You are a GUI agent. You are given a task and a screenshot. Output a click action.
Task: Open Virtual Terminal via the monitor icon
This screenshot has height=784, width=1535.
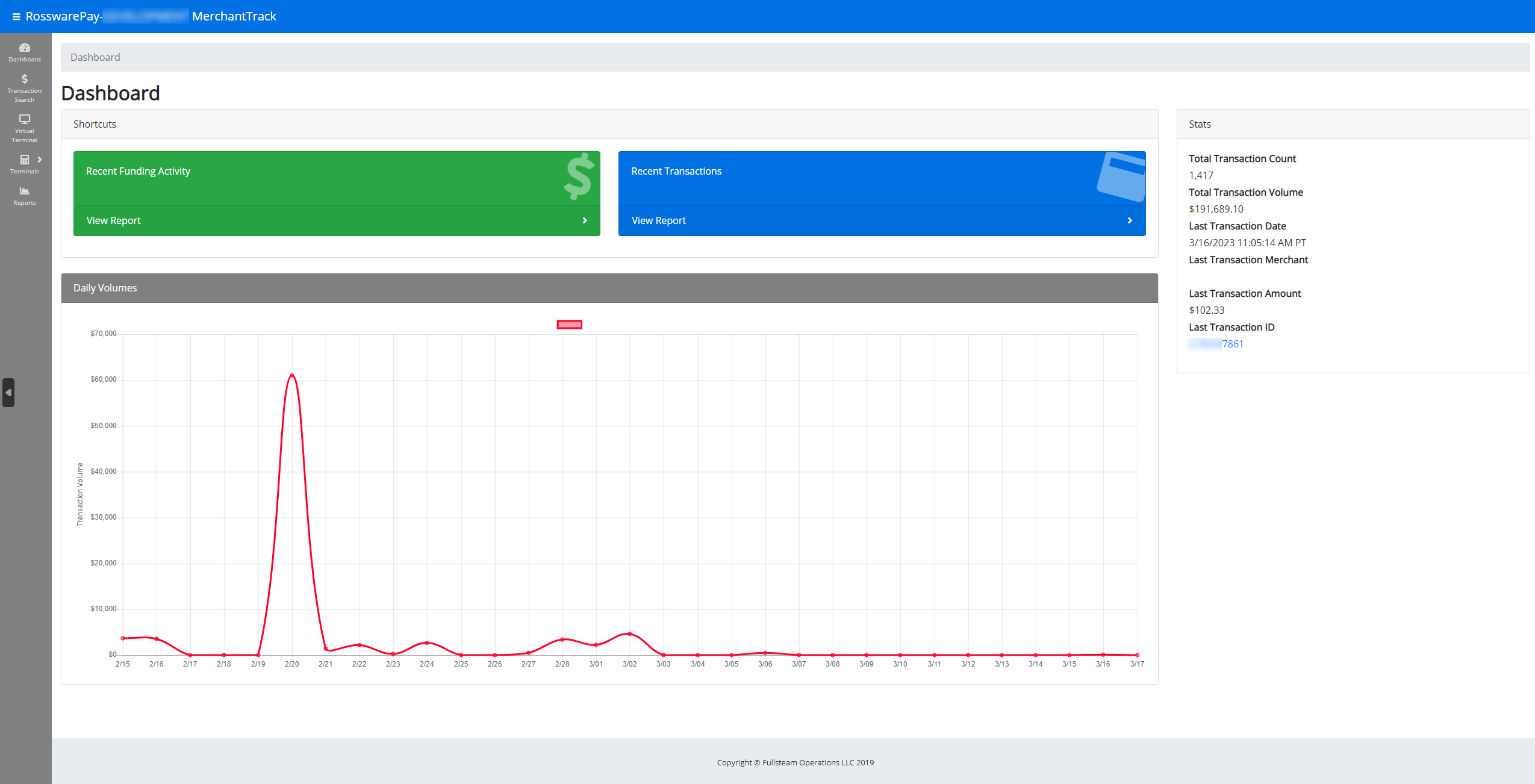[24, 120]
